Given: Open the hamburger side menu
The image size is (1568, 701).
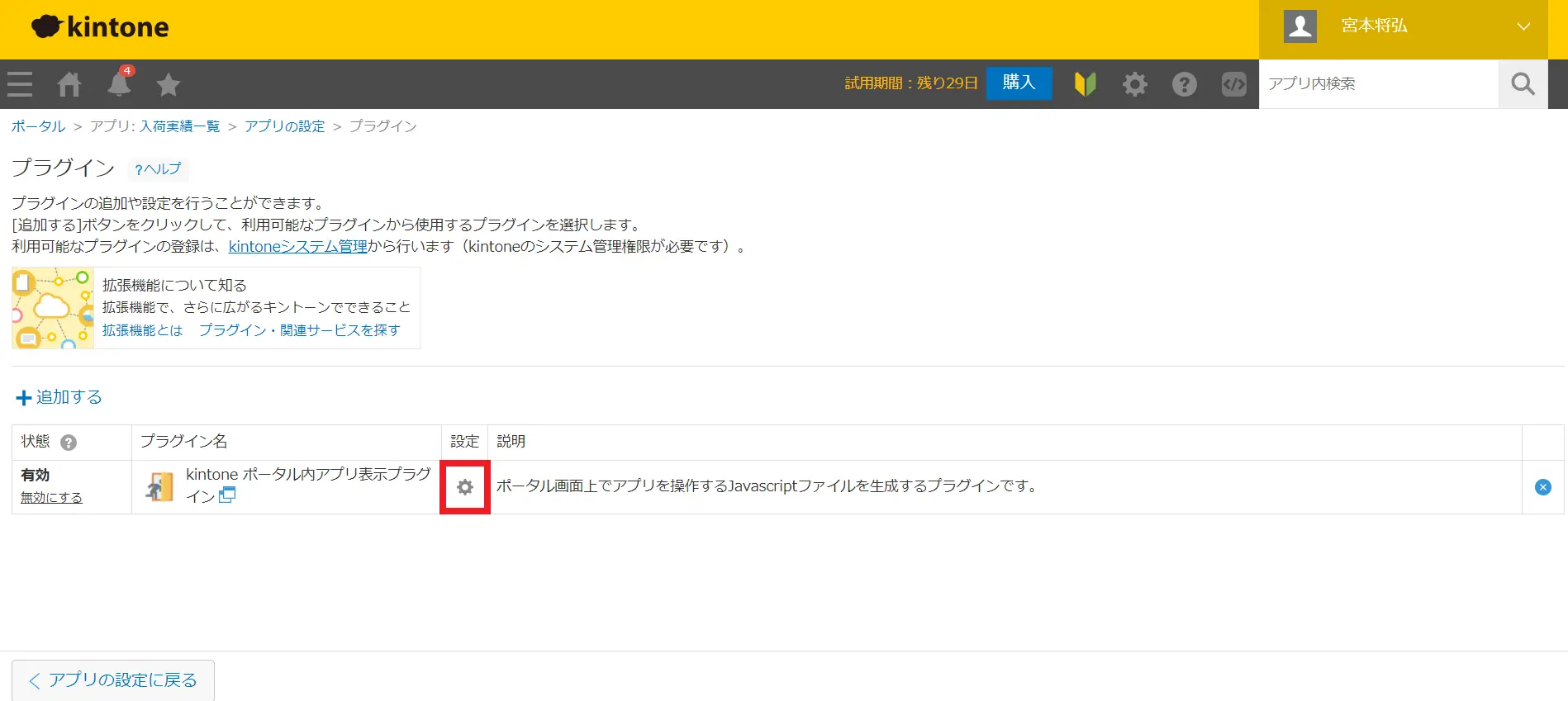Looking at the screenshot, I should click(20, 84).
